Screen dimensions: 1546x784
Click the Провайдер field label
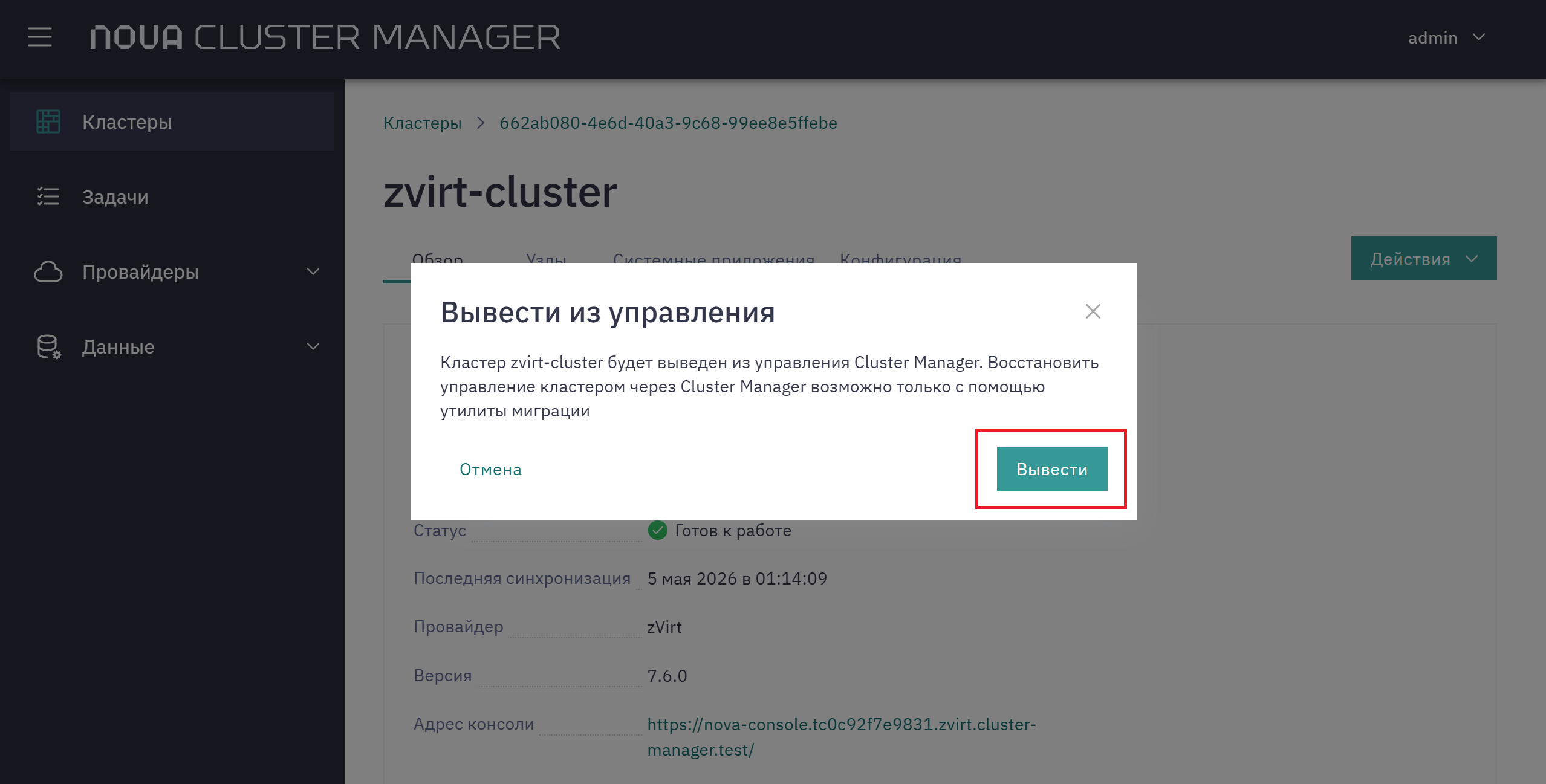click(x=458, y=627)
